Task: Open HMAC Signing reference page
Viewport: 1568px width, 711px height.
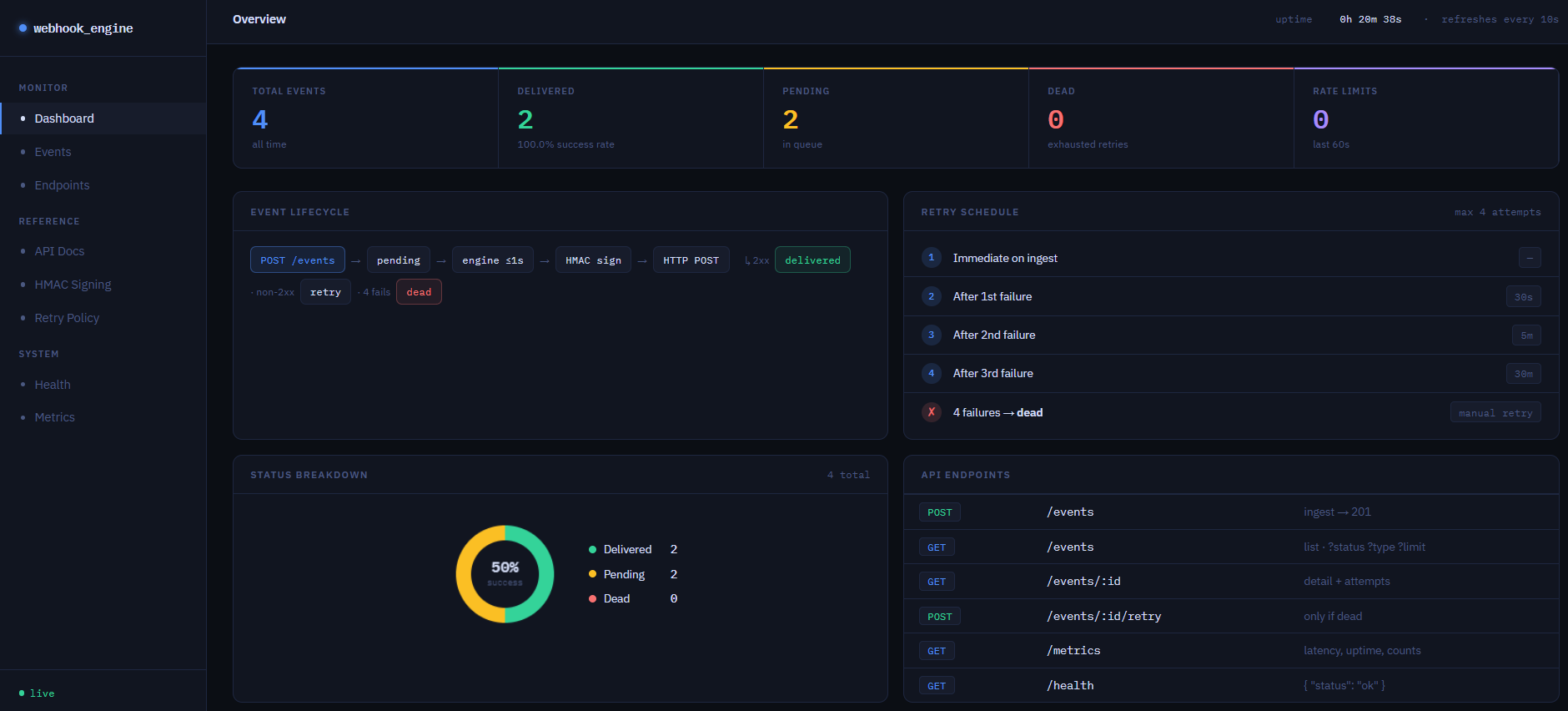Action: [x=103, y=285]
